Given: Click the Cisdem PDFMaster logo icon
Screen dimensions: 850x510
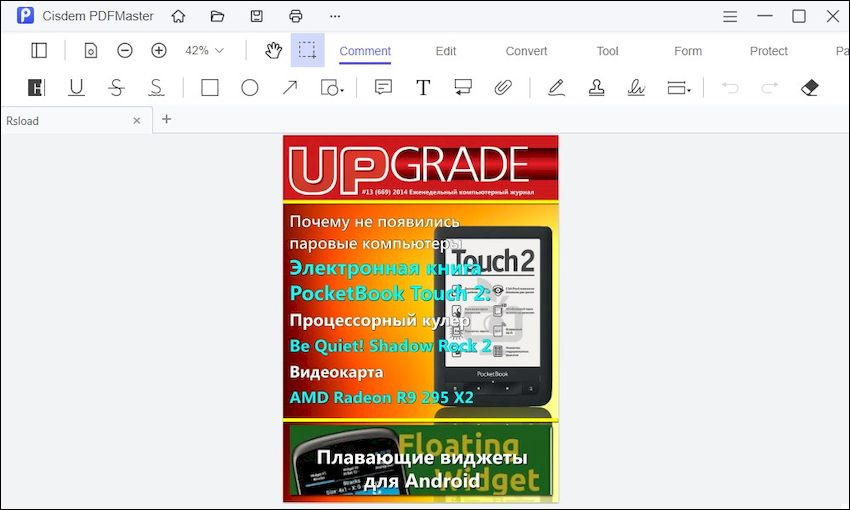Looking at the screenshot, I should coord(25,16).
